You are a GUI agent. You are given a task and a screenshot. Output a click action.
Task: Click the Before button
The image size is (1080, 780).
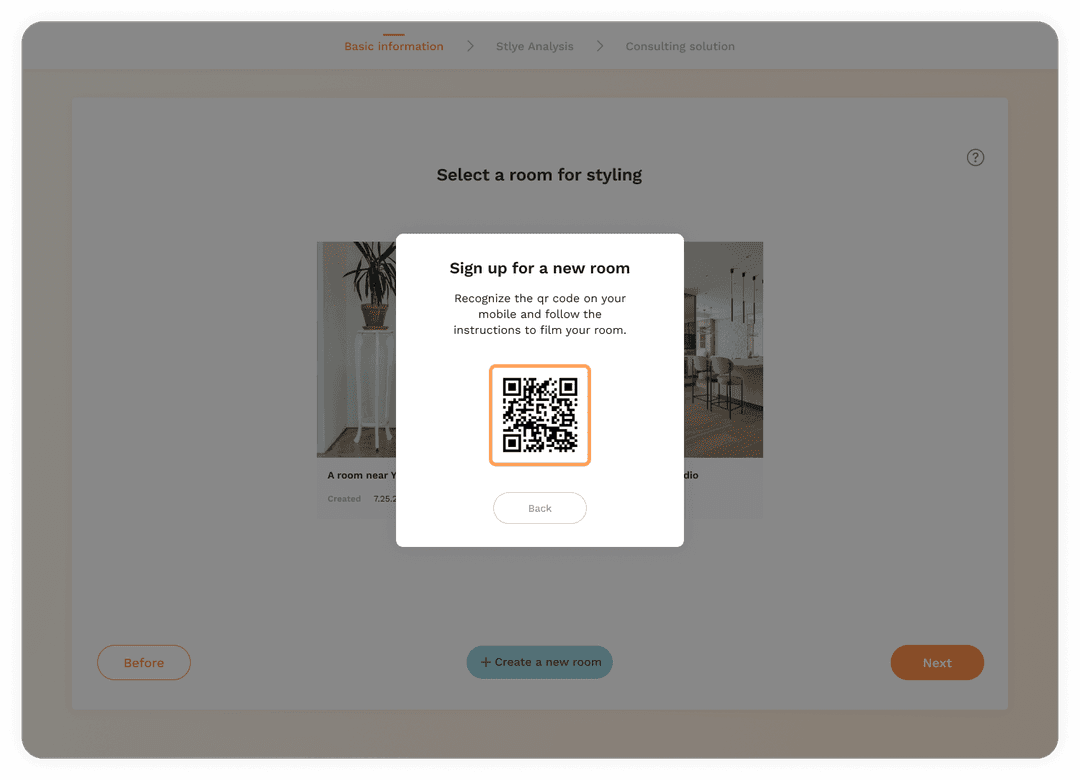click(144, 662)
